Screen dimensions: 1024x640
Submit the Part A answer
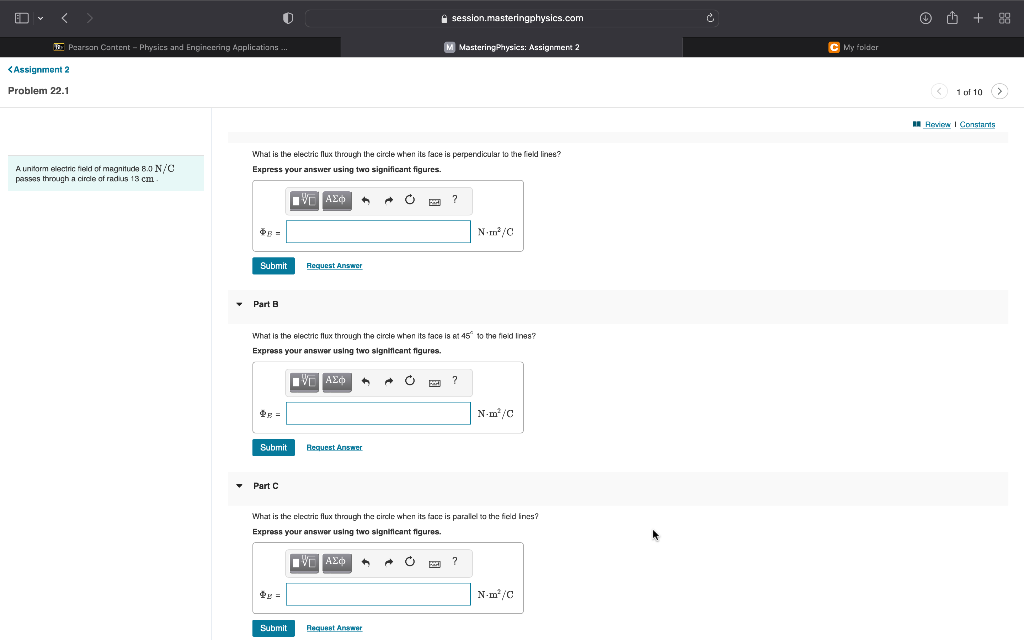point(273,265)
